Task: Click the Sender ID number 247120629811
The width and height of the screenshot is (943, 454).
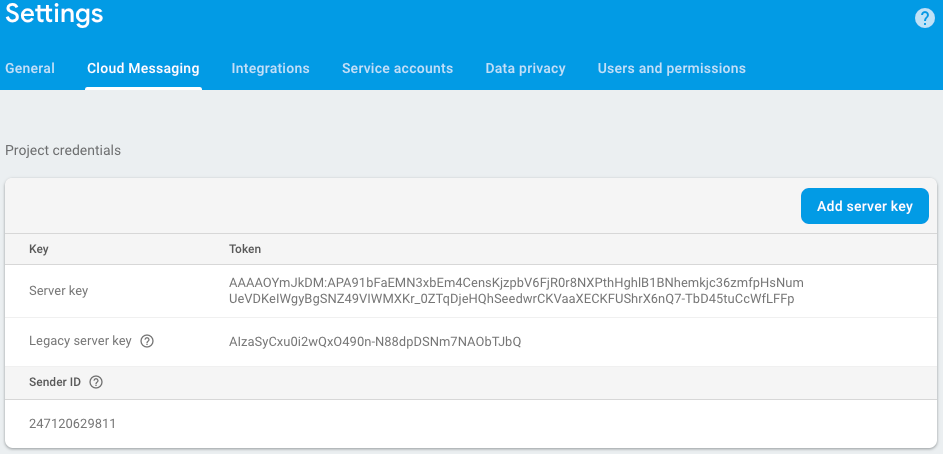Action: pyautogui.click(x=73, y=423)
